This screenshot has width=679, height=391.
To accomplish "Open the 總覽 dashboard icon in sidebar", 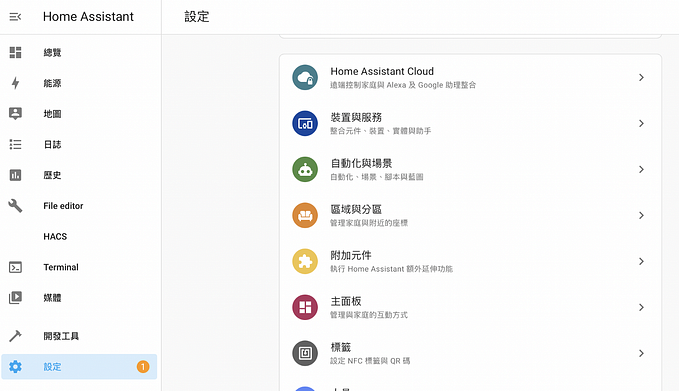I will coord(15,52).
